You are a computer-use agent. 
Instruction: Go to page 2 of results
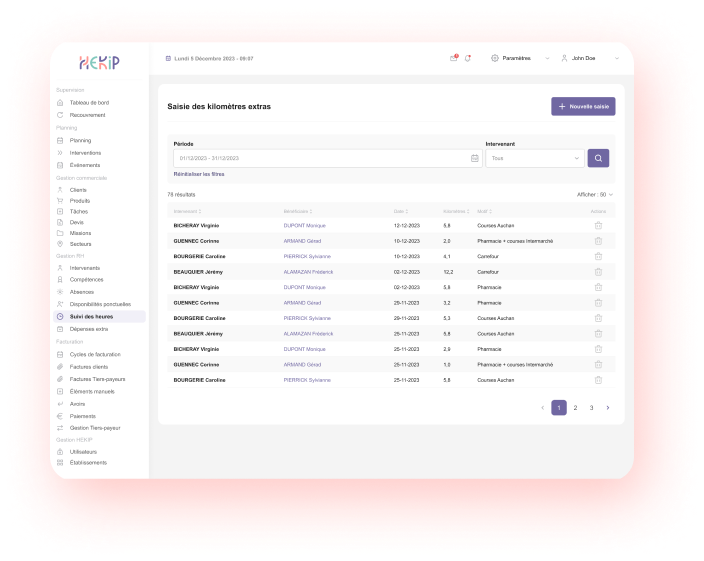575,408
